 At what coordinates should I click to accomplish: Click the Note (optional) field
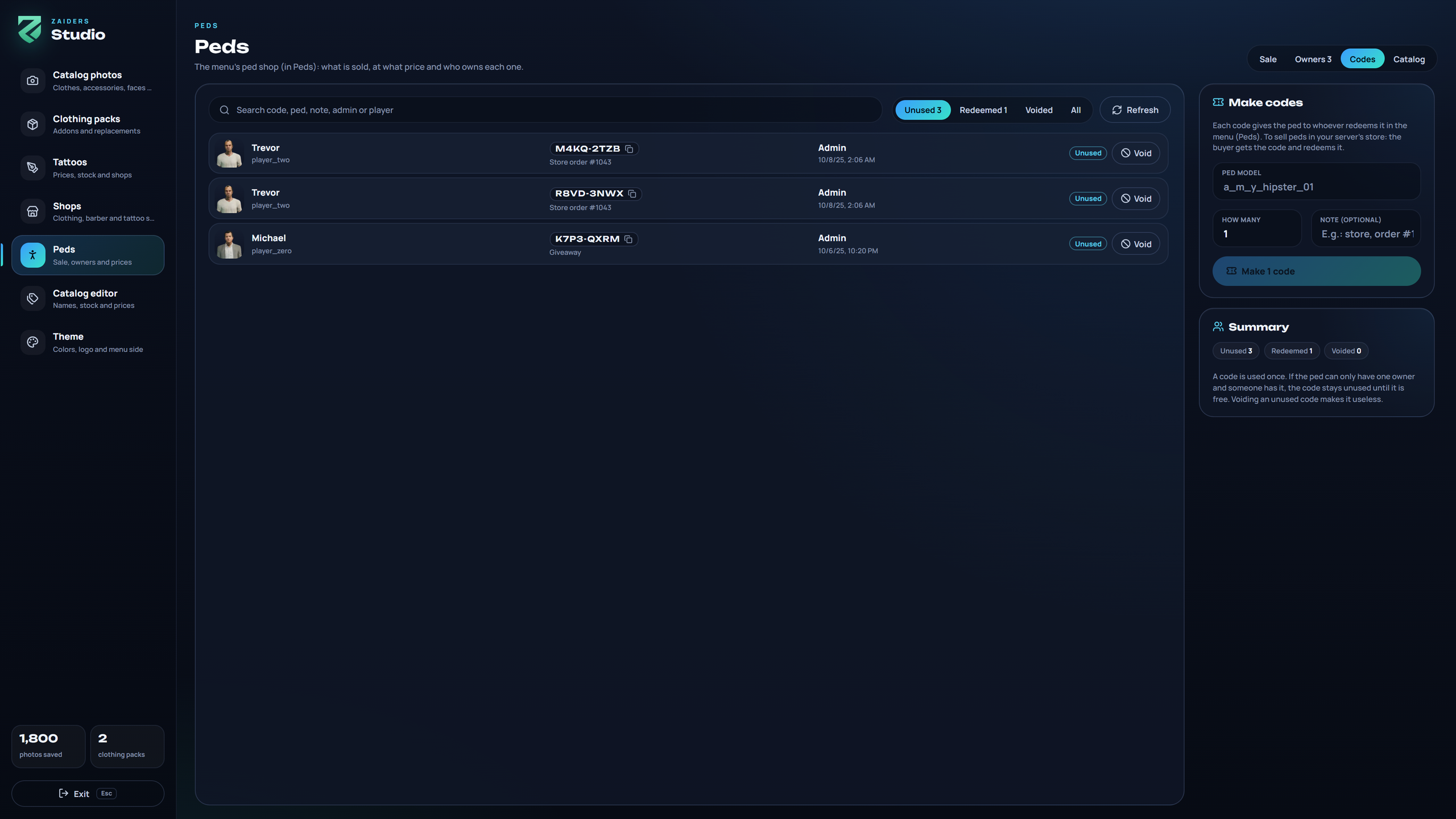1366,228
